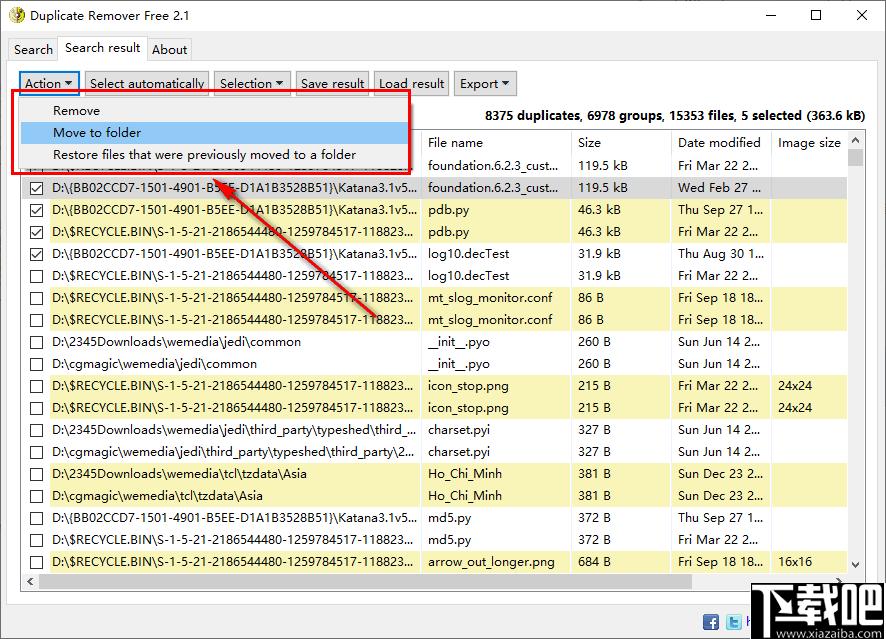Click the duplicates summary status text
This screenshot has width=886, height=639.
[675, 116]
